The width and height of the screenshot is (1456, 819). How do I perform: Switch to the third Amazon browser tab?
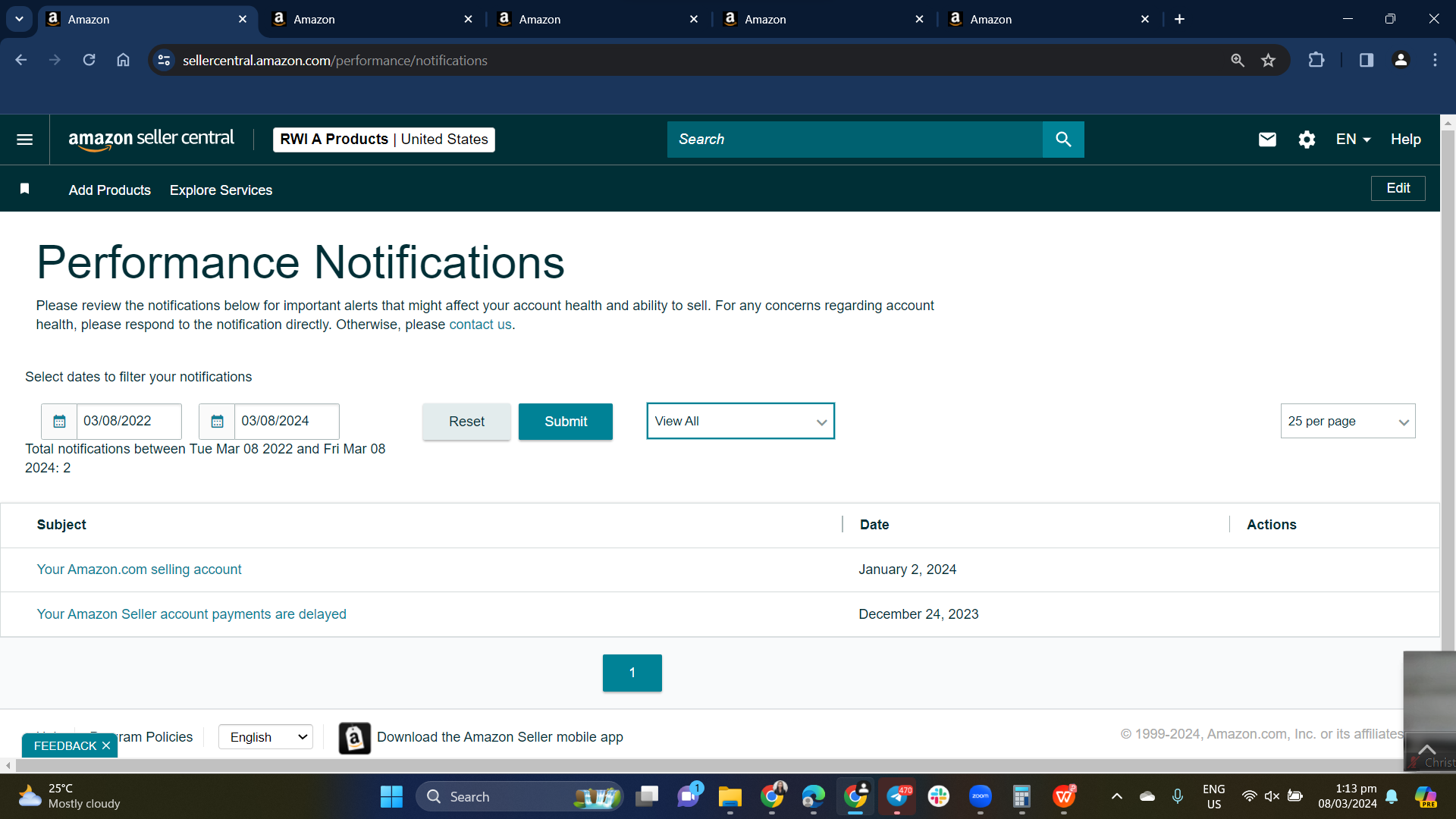pos(598,20)
